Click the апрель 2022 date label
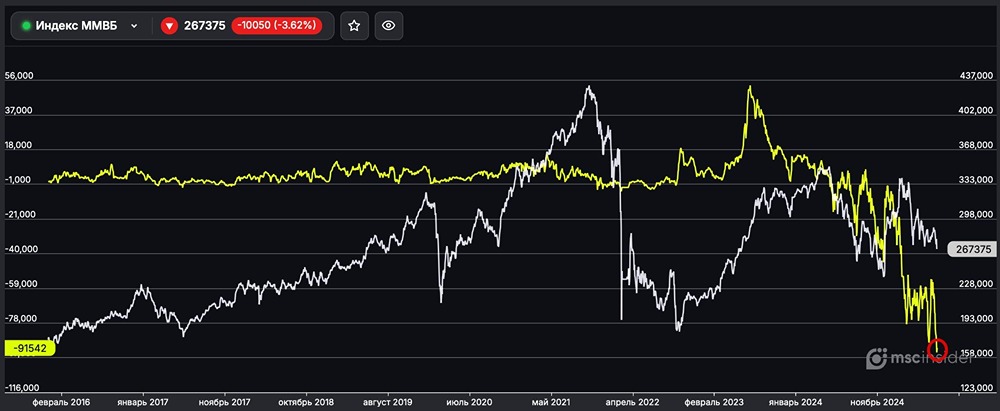This screenshot has height=411, width=1000. point(633,403)
